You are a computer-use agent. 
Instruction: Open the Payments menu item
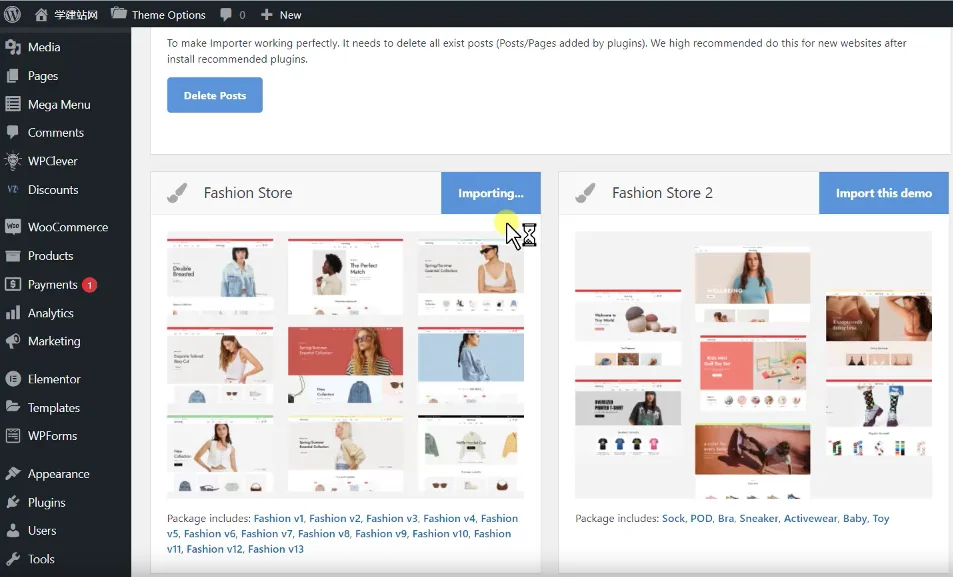(x=52, y=285)
